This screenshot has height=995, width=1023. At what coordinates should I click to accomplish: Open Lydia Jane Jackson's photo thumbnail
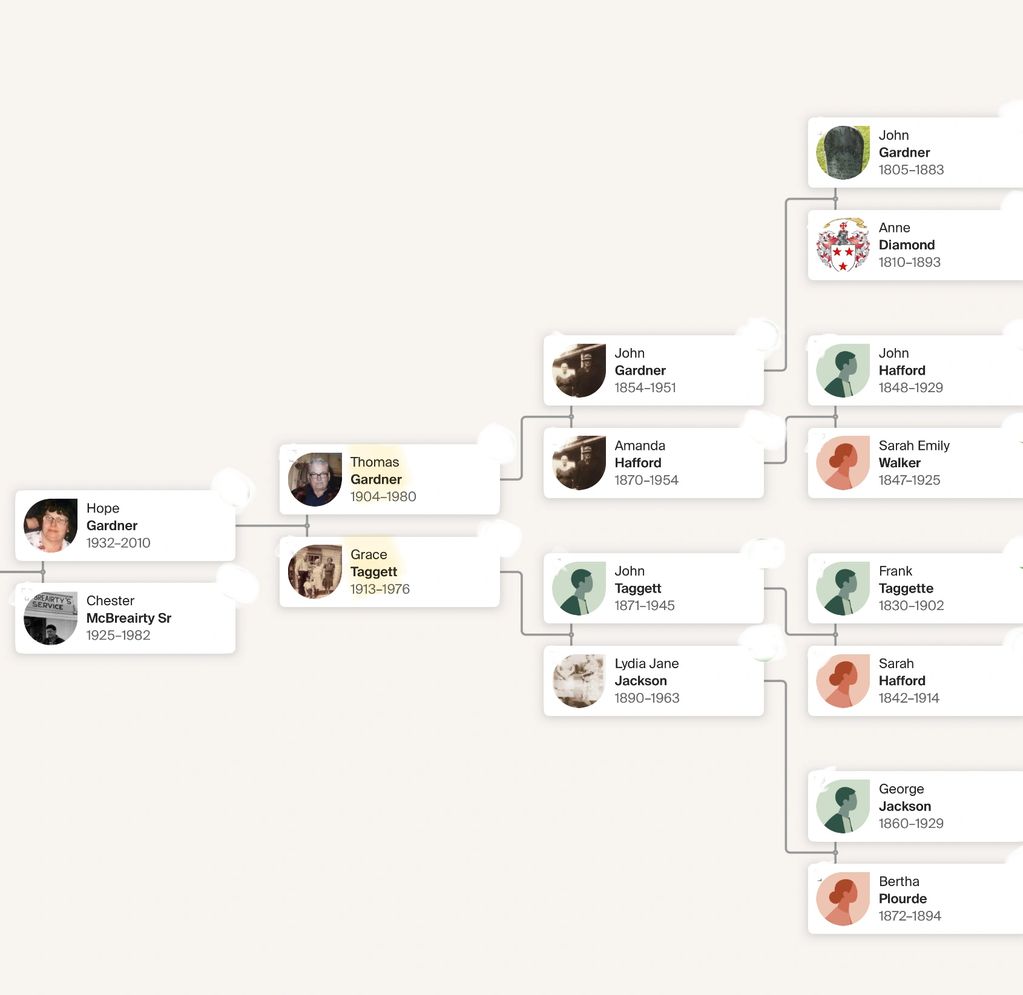(579, 681)
